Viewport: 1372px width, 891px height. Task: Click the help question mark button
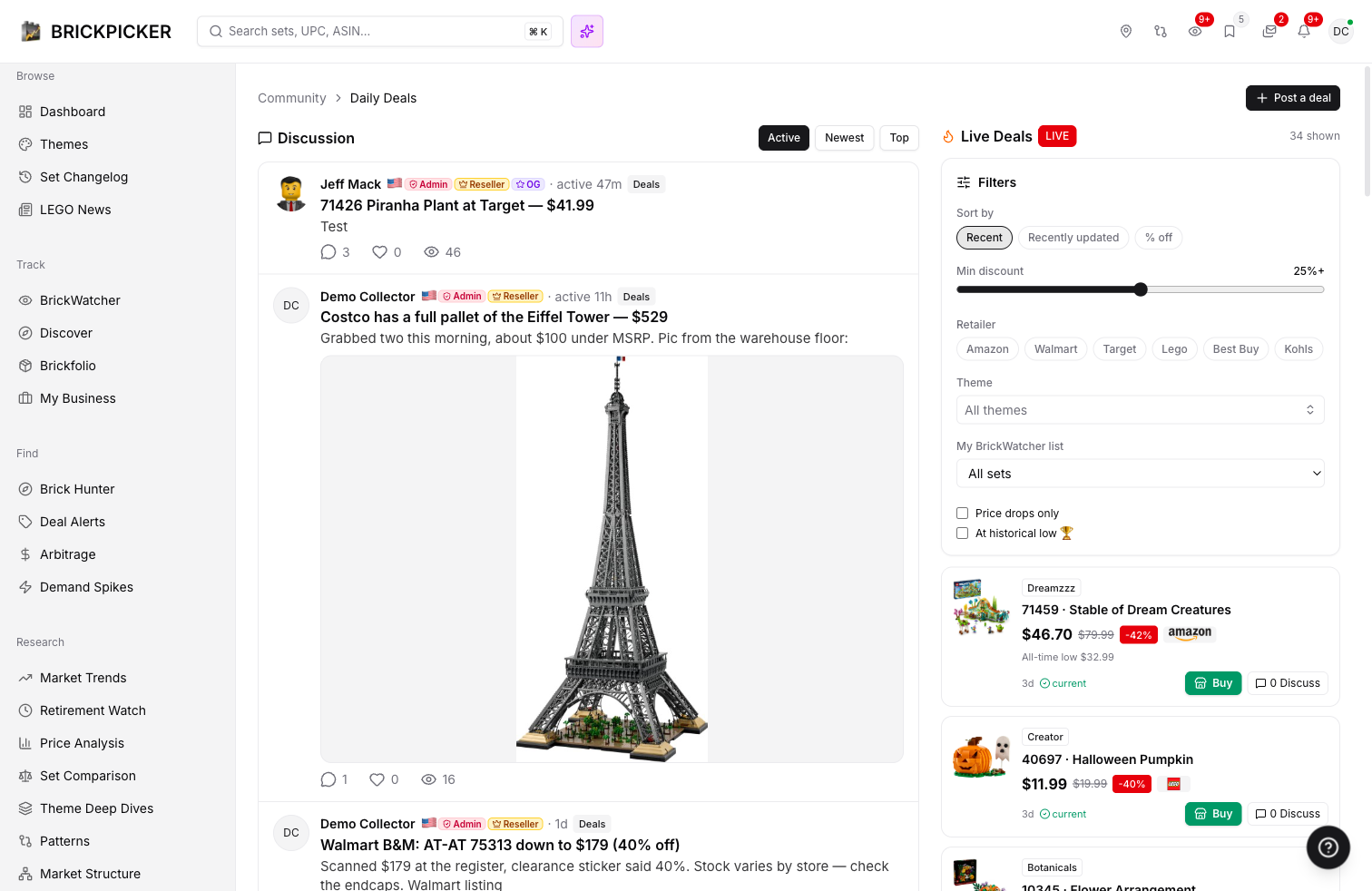click(1328, 847)
